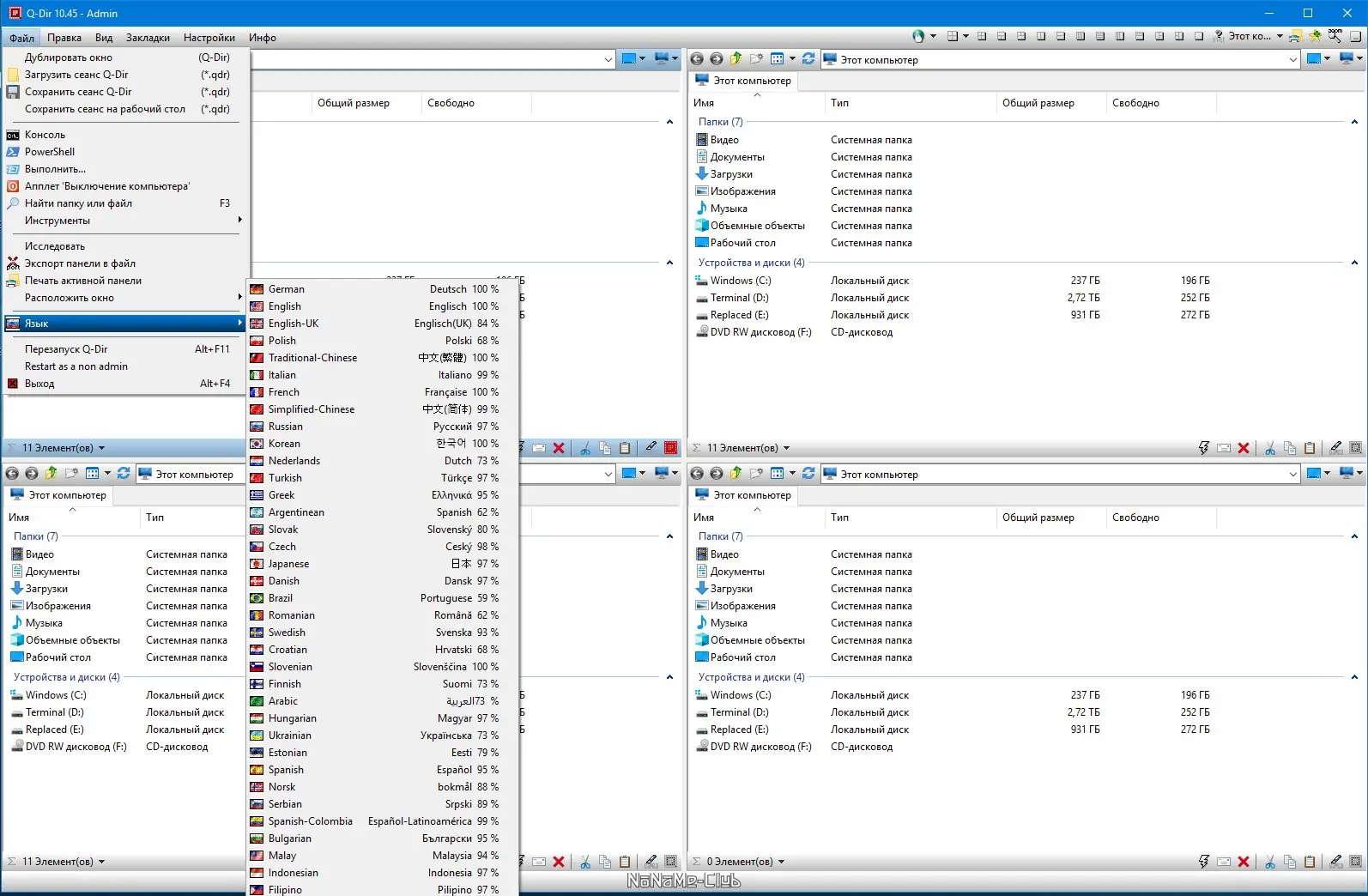Click the red delete X in bottom-right status bar
The height and width of the screenshot is (896, 1368).
coord(1244,862)
